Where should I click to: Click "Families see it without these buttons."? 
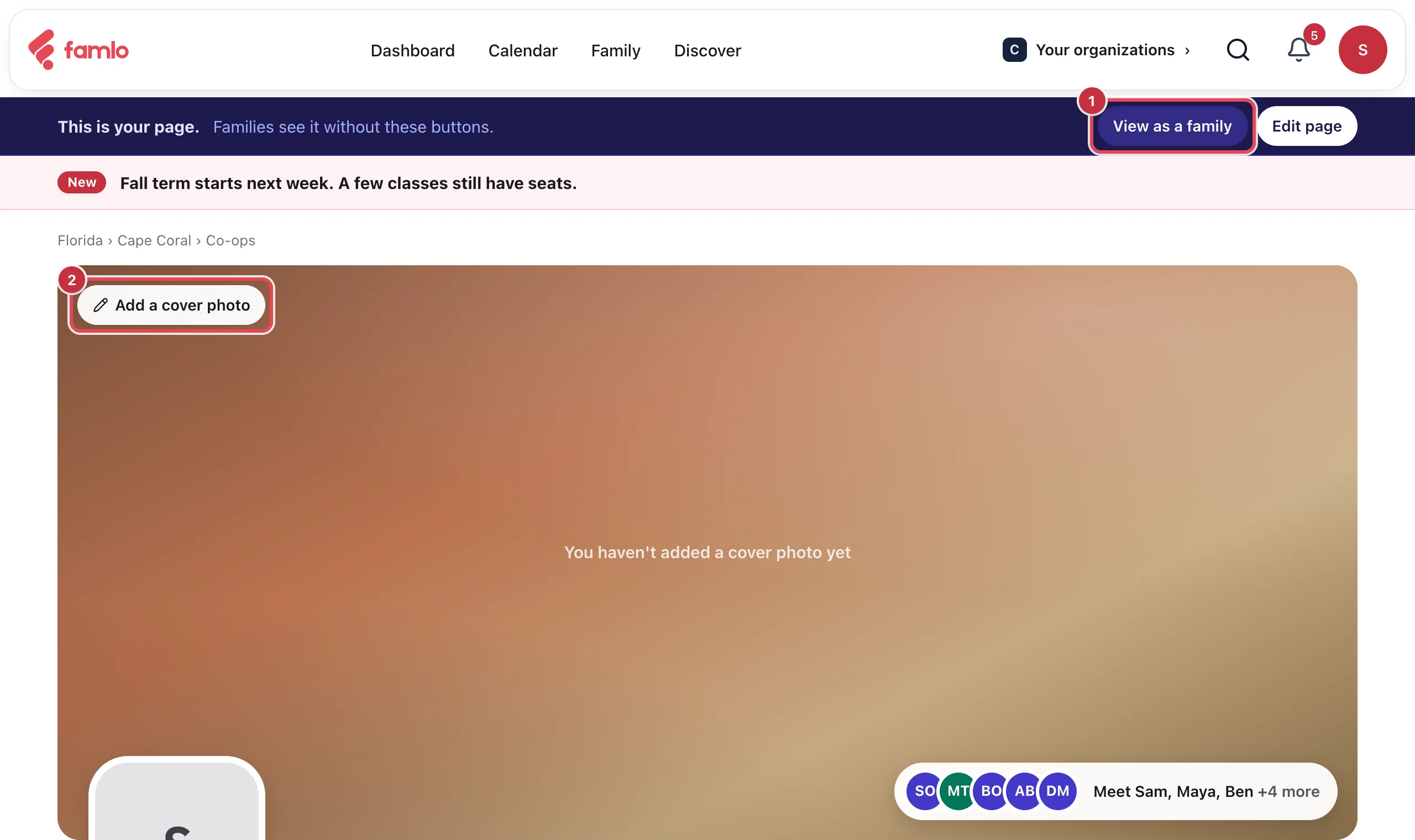coord(353,127)
